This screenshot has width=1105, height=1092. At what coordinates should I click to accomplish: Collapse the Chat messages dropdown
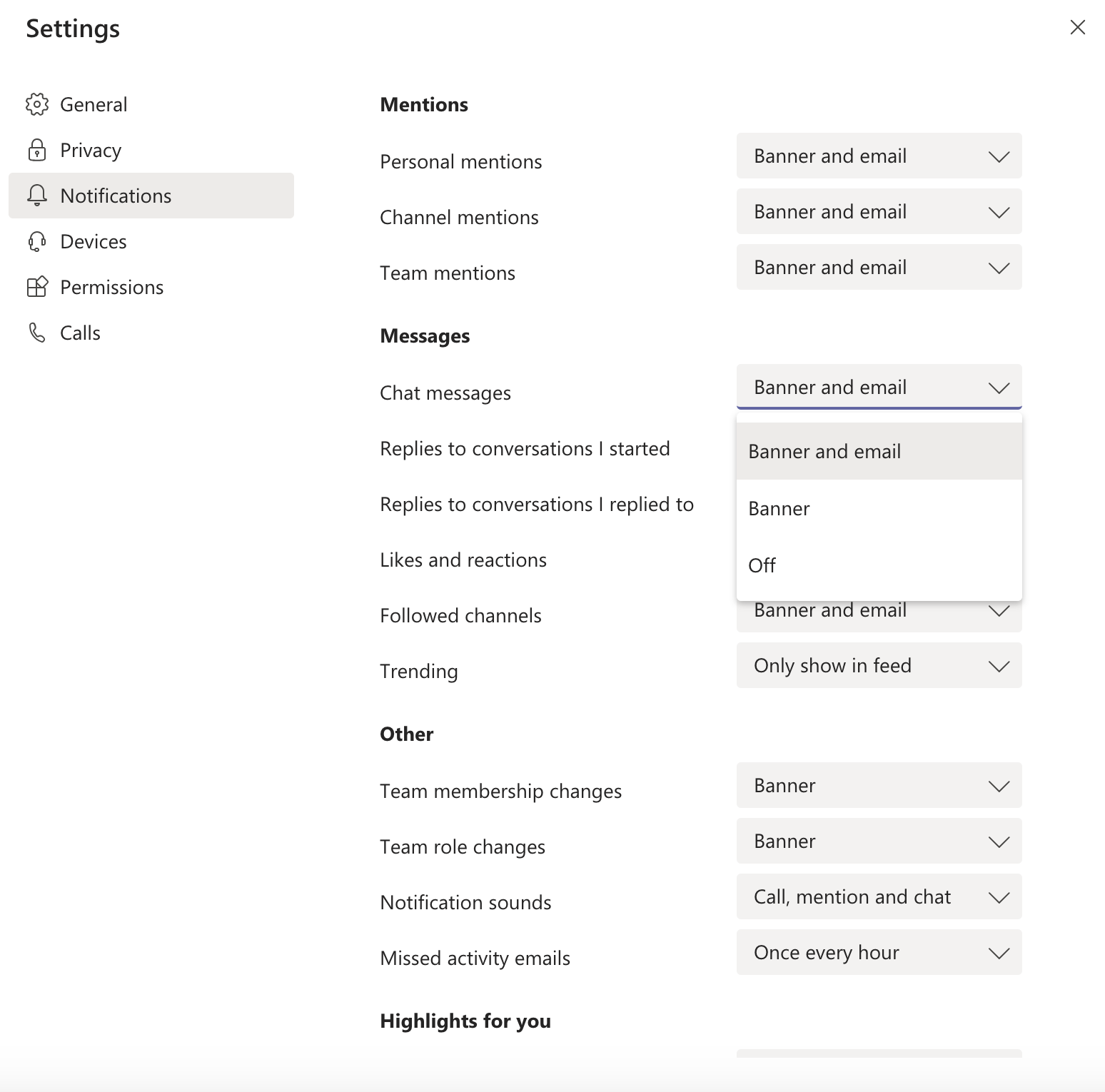pyautogui.click(x=879, y=387)
